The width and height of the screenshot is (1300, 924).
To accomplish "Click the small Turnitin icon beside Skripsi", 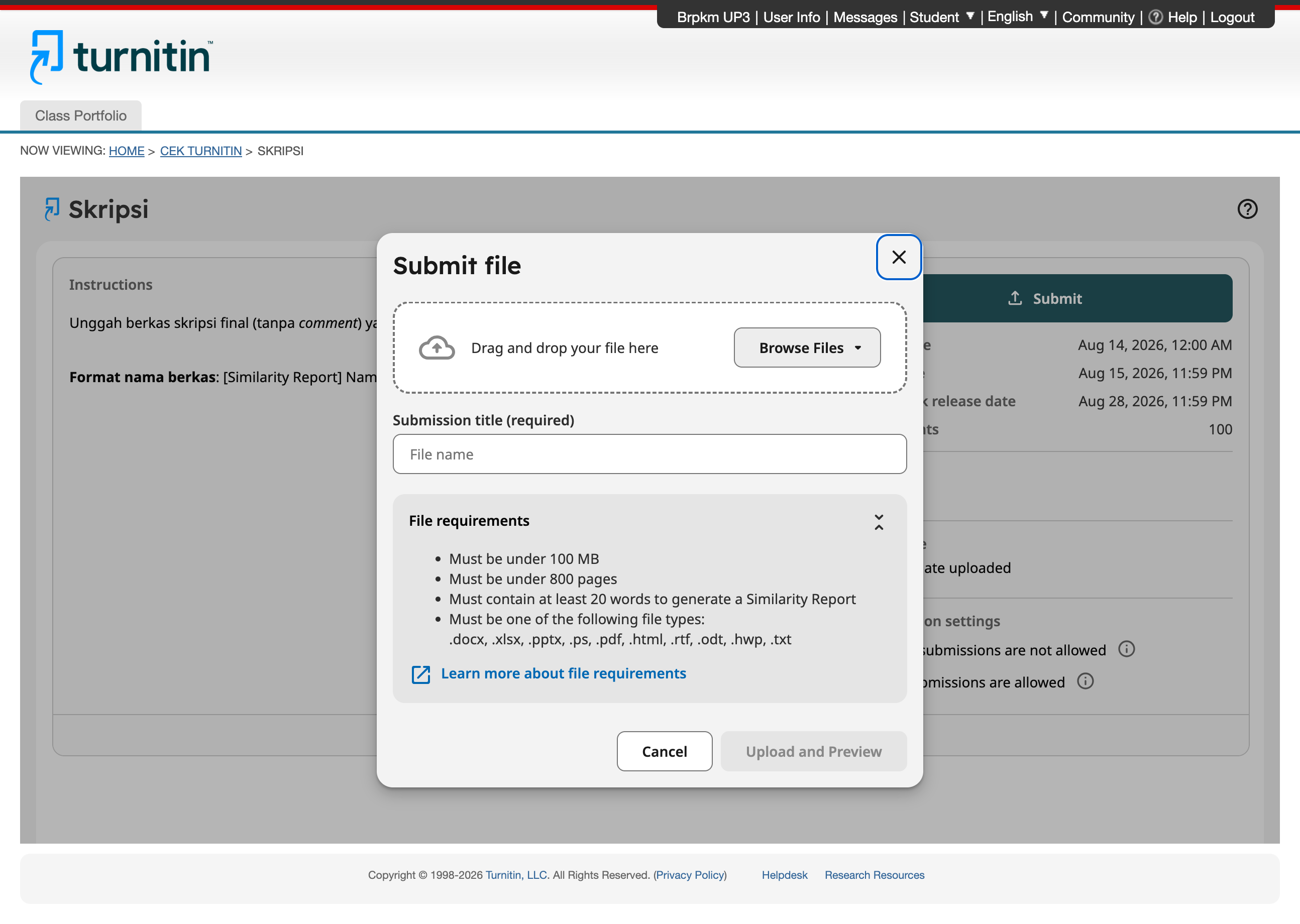I will (x=52, y=209).
